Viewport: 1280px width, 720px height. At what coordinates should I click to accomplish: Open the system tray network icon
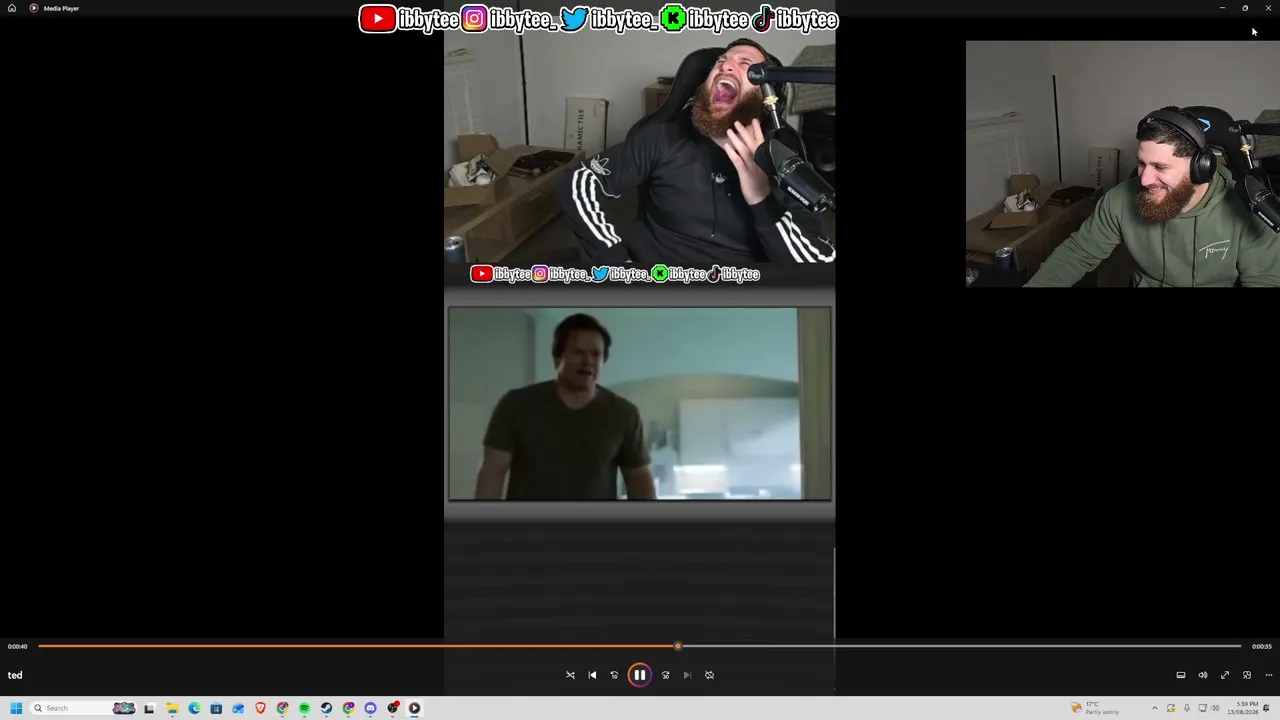[x=1203, y=708]
